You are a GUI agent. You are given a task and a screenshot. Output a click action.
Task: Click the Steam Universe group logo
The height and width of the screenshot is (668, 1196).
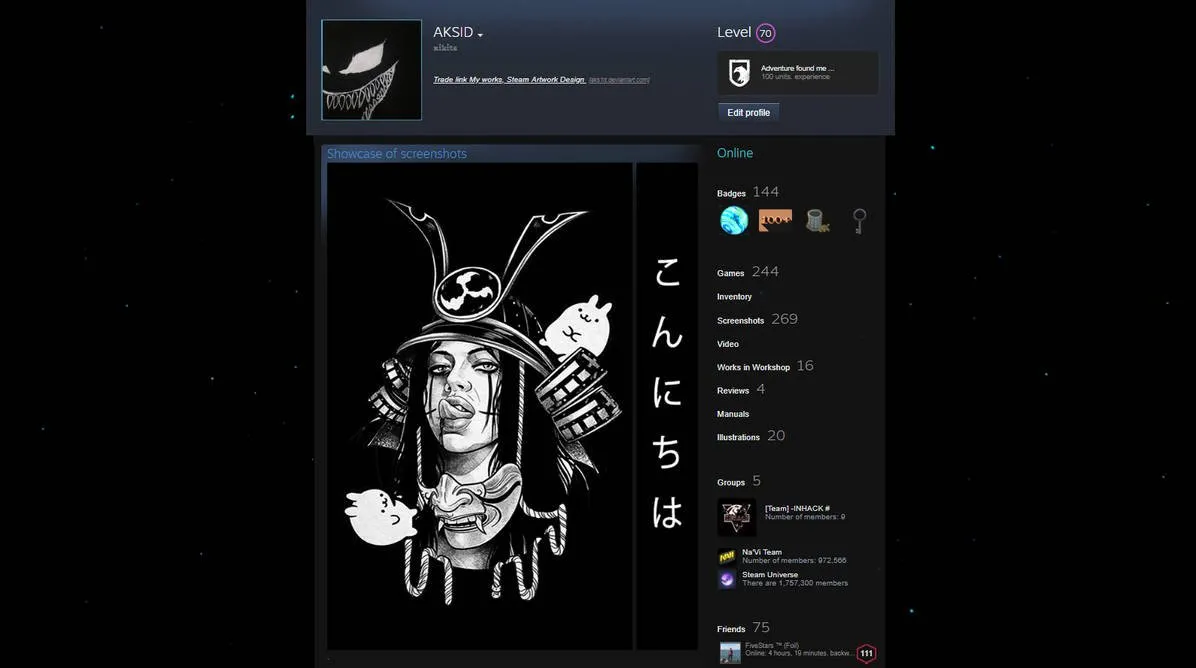point(726,580)
